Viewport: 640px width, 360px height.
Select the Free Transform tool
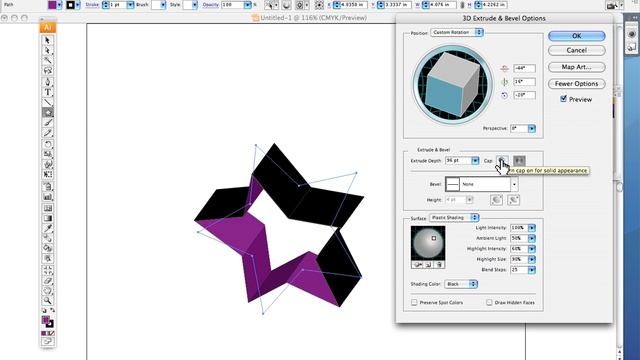(x=47, y=174)
